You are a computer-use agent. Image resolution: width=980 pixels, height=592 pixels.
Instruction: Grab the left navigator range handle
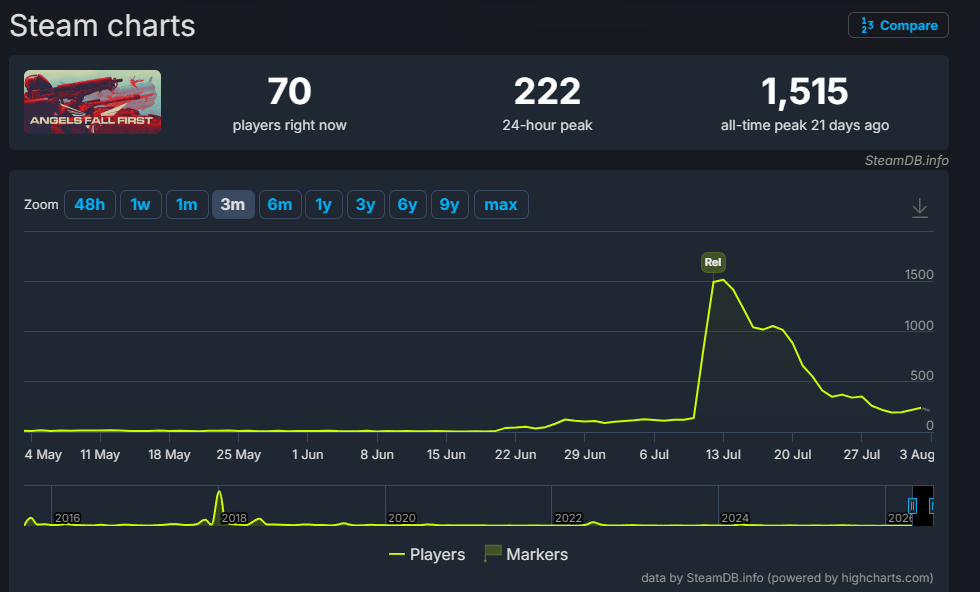912,506
